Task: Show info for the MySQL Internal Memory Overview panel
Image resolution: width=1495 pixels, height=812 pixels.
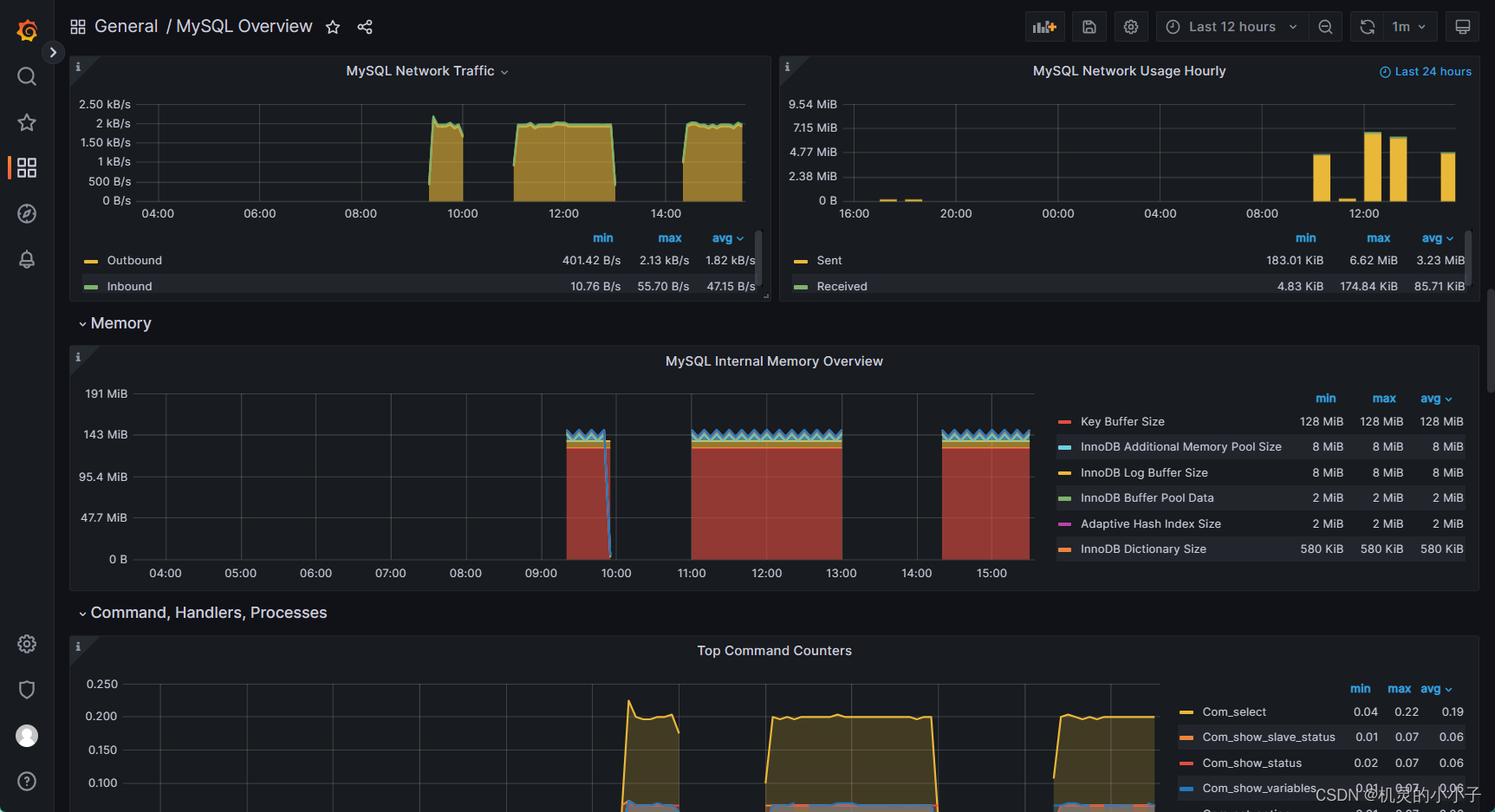Action: point(78,357)
